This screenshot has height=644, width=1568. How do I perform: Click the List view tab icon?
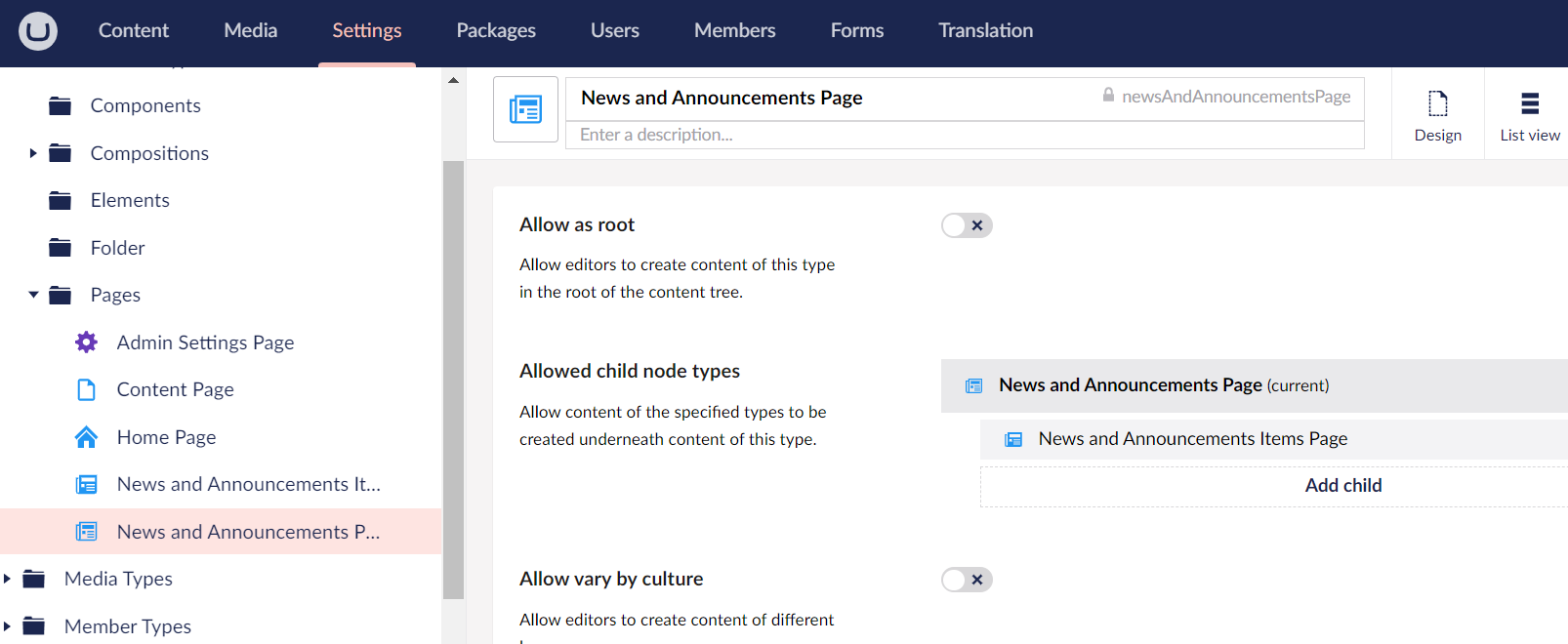tap(1530, 102)
